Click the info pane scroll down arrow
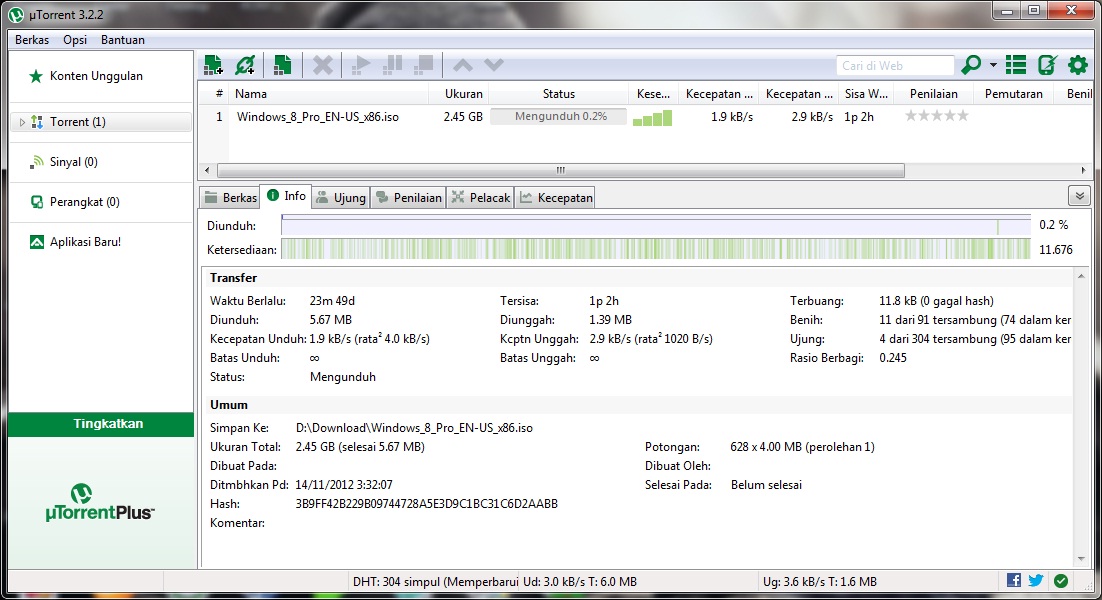Screen dimensions: 1102x600 coord(1081,559)
